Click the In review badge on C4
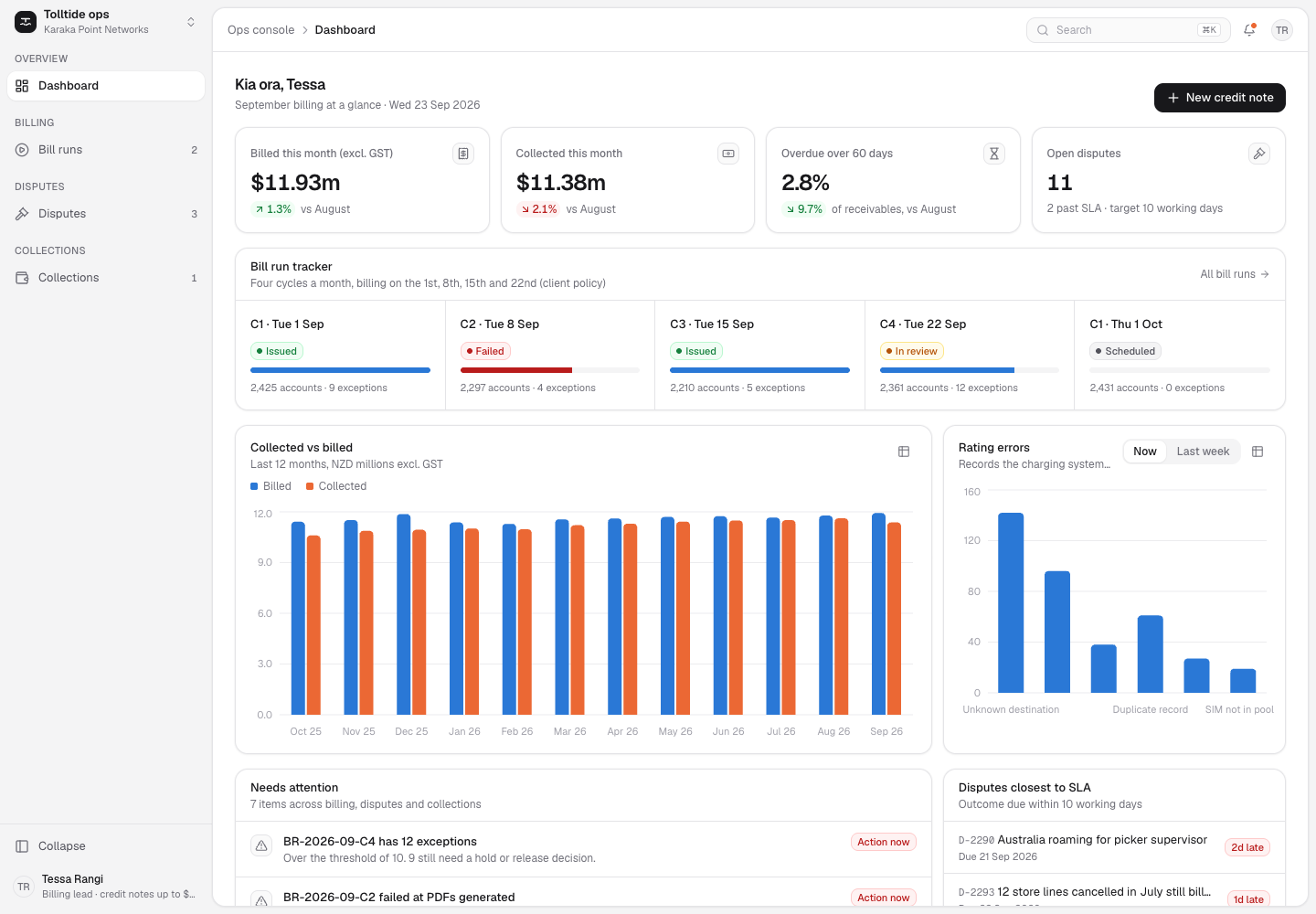This screenshot has width=1316, height=914. (911, 351)
